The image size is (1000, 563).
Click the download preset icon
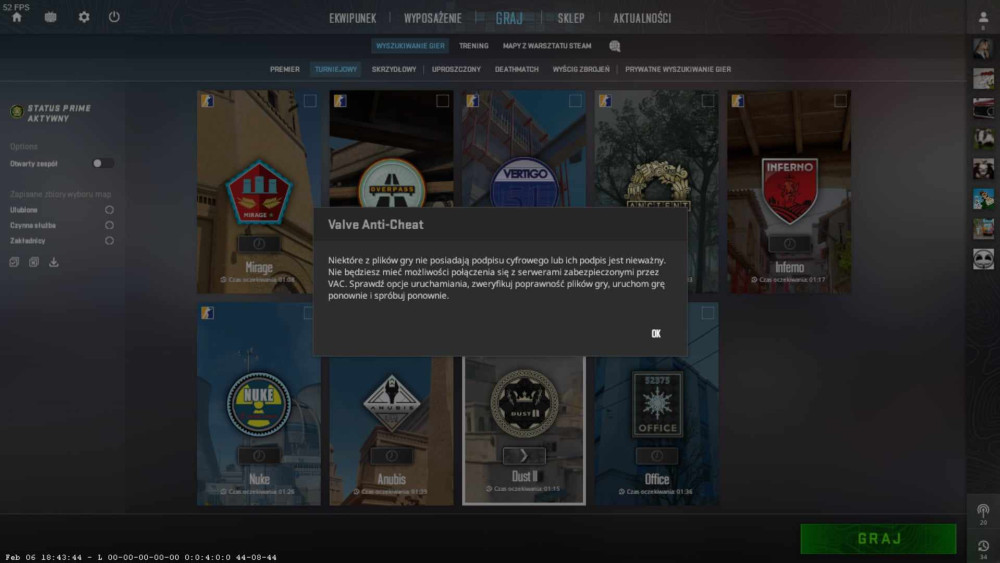tap(54, 262)
